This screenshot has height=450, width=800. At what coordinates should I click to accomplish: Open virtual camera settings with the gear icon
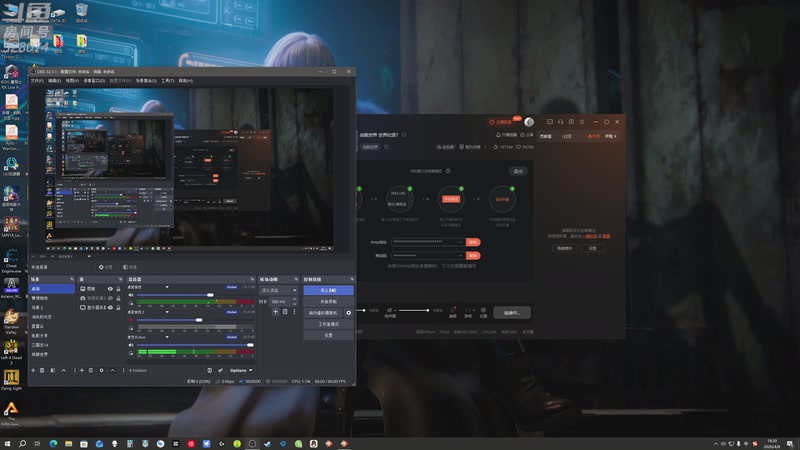(349, 313)
